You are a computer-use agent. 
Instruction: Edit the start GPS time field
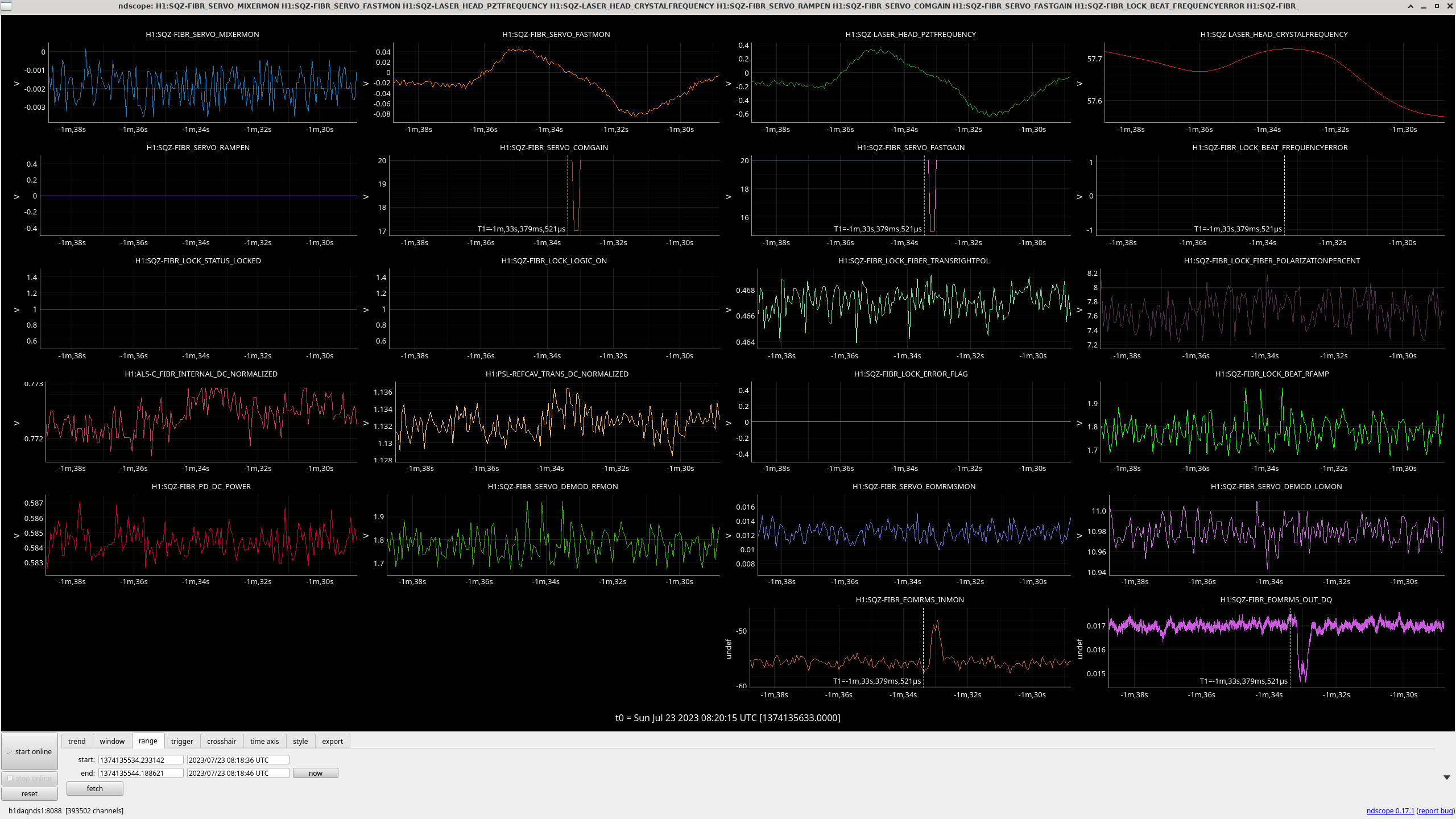141,760
